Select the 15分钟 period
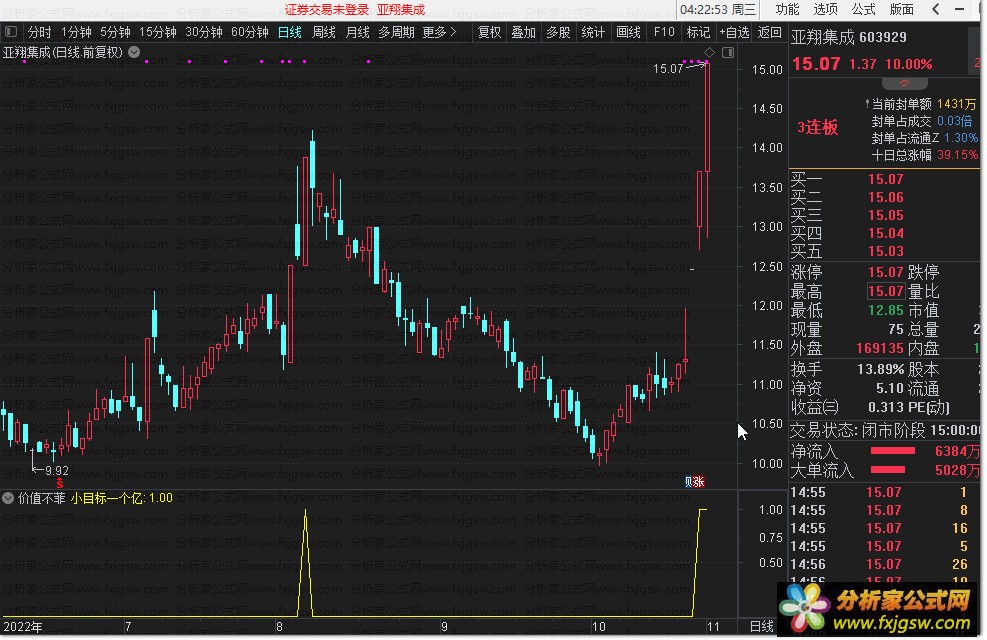The height and width of the screenshot is (640, 987). coord(157,32)
